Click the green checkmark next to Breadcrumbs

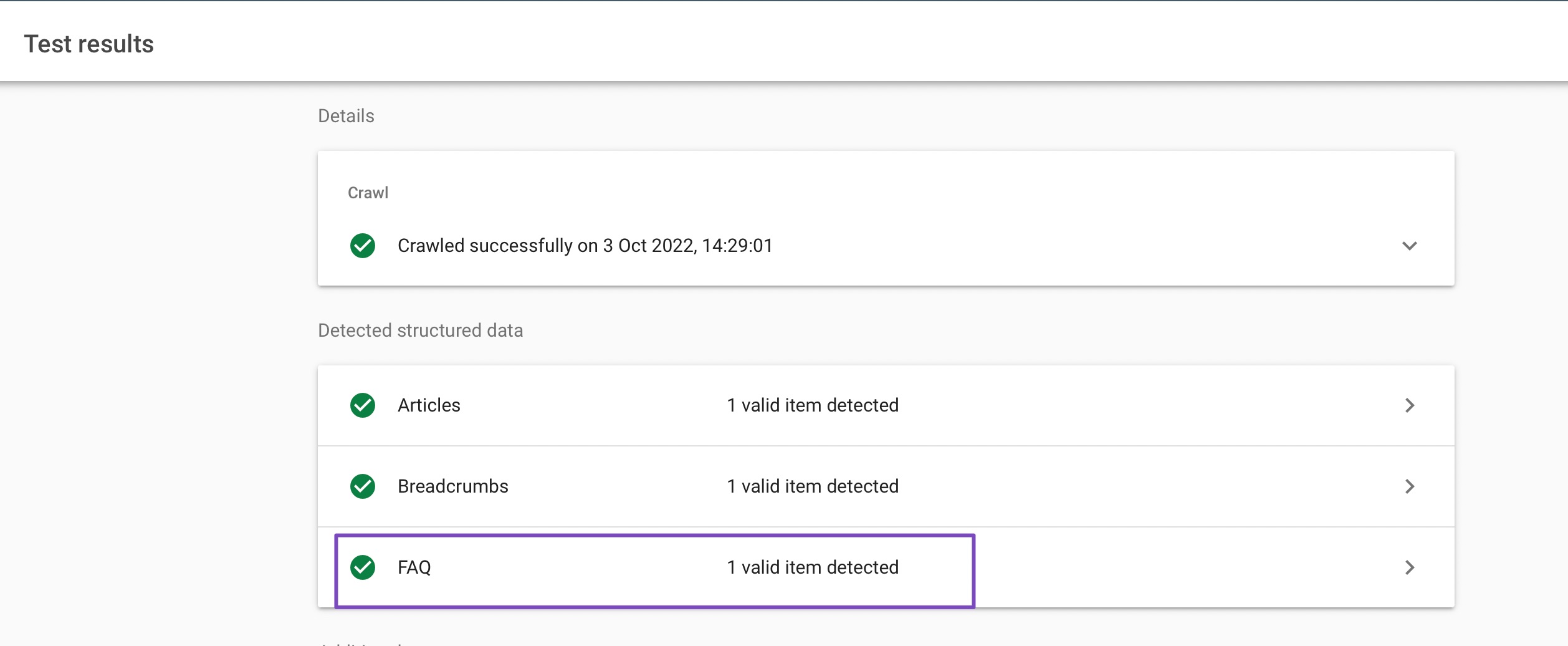(362, 486)
